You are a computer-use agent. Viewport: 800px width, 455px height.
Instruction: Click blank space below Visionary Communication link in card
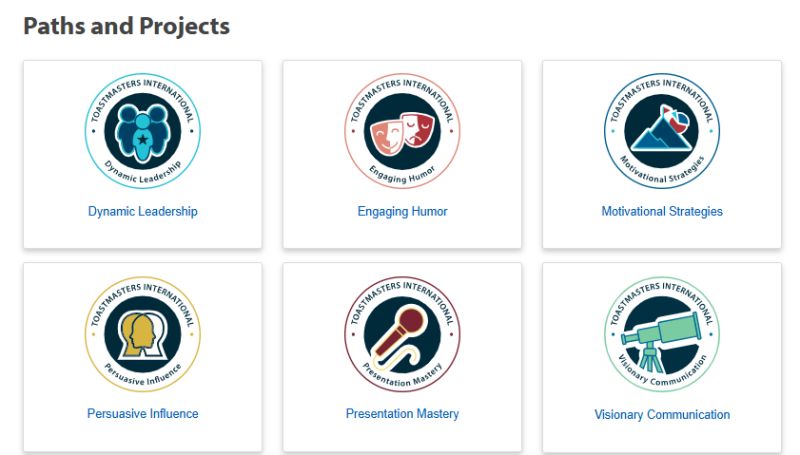point(662,437)
